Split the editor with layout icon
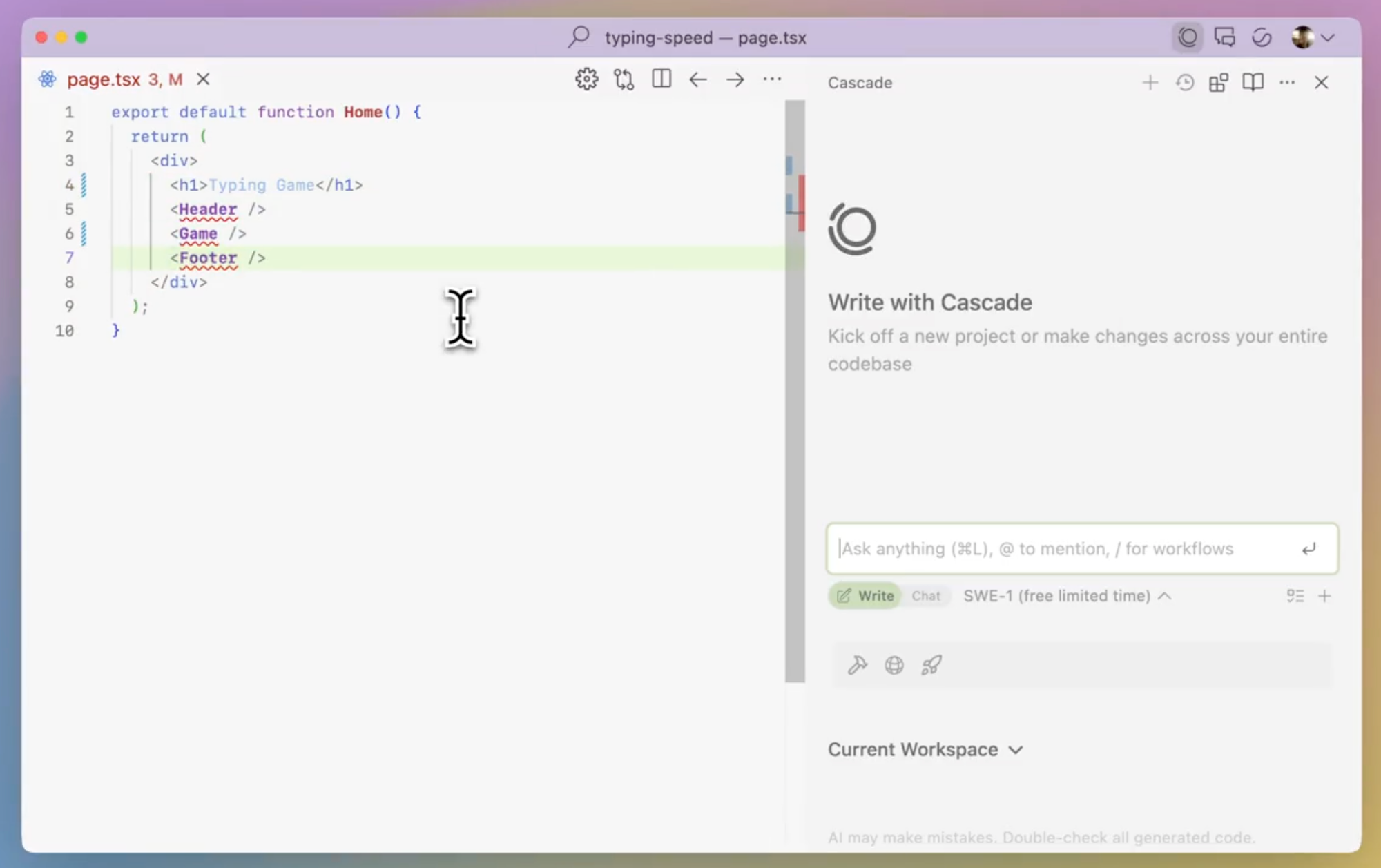 pos(661,79)
